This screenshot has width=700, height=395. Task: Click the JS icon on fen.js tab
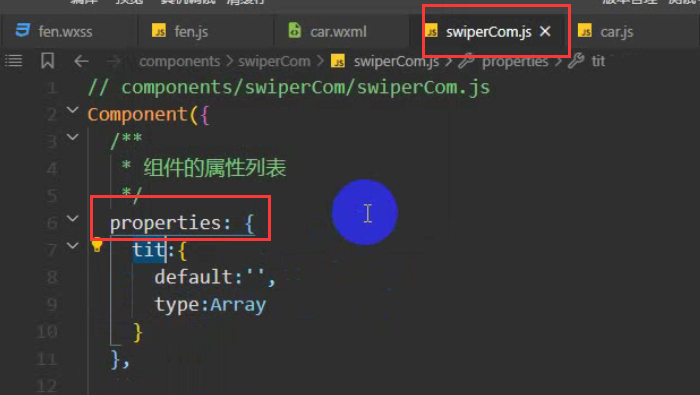coord(159,31)
